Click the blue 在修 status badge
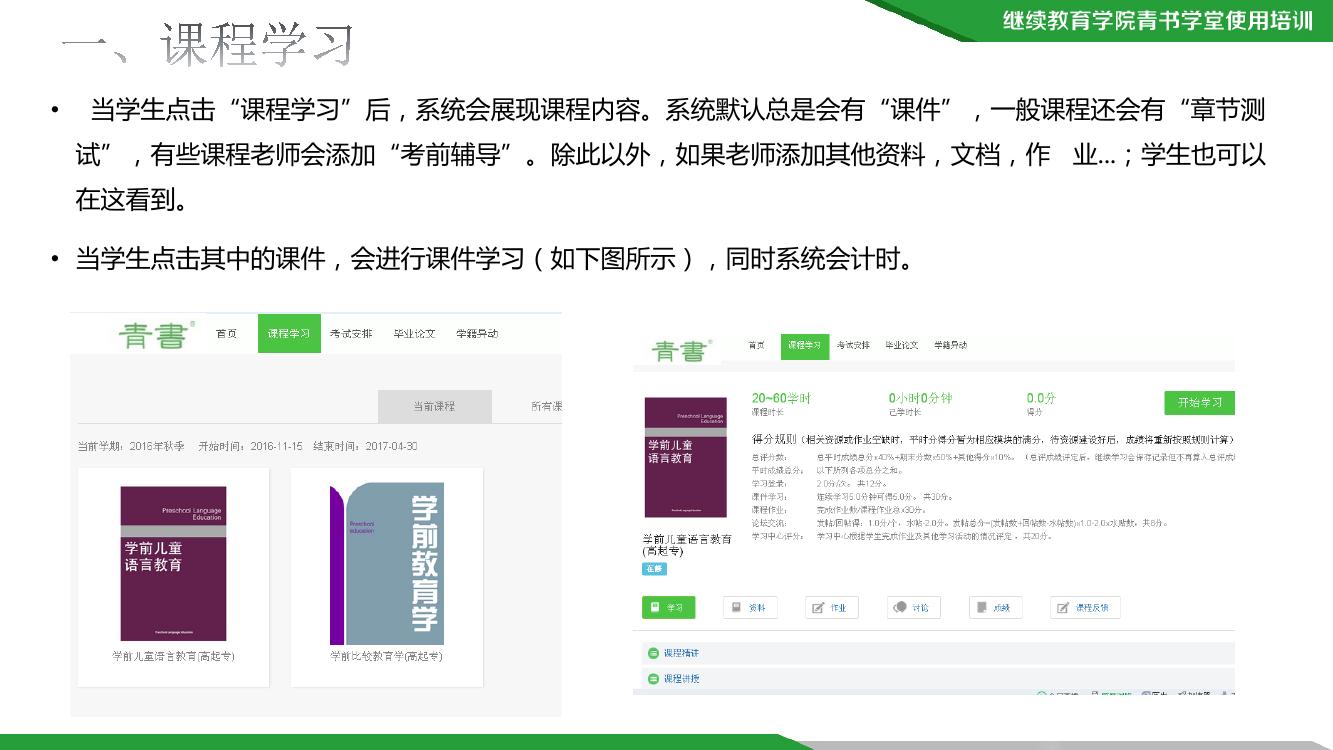This screenshot has width=1333, height=750. point(654,568)
